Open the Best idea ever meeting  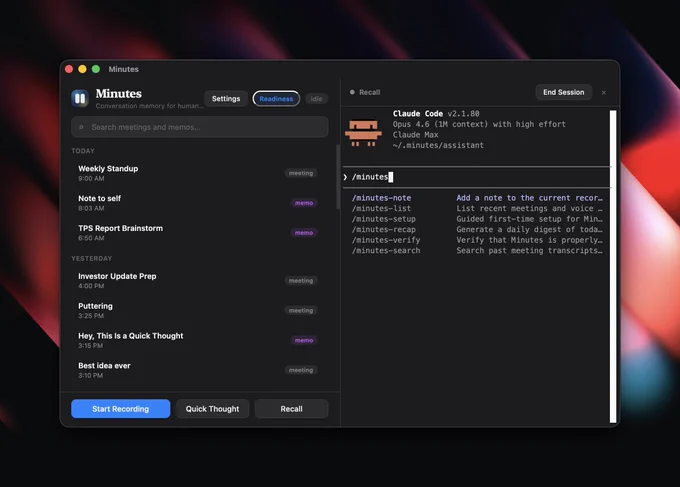tap(199, 370)
